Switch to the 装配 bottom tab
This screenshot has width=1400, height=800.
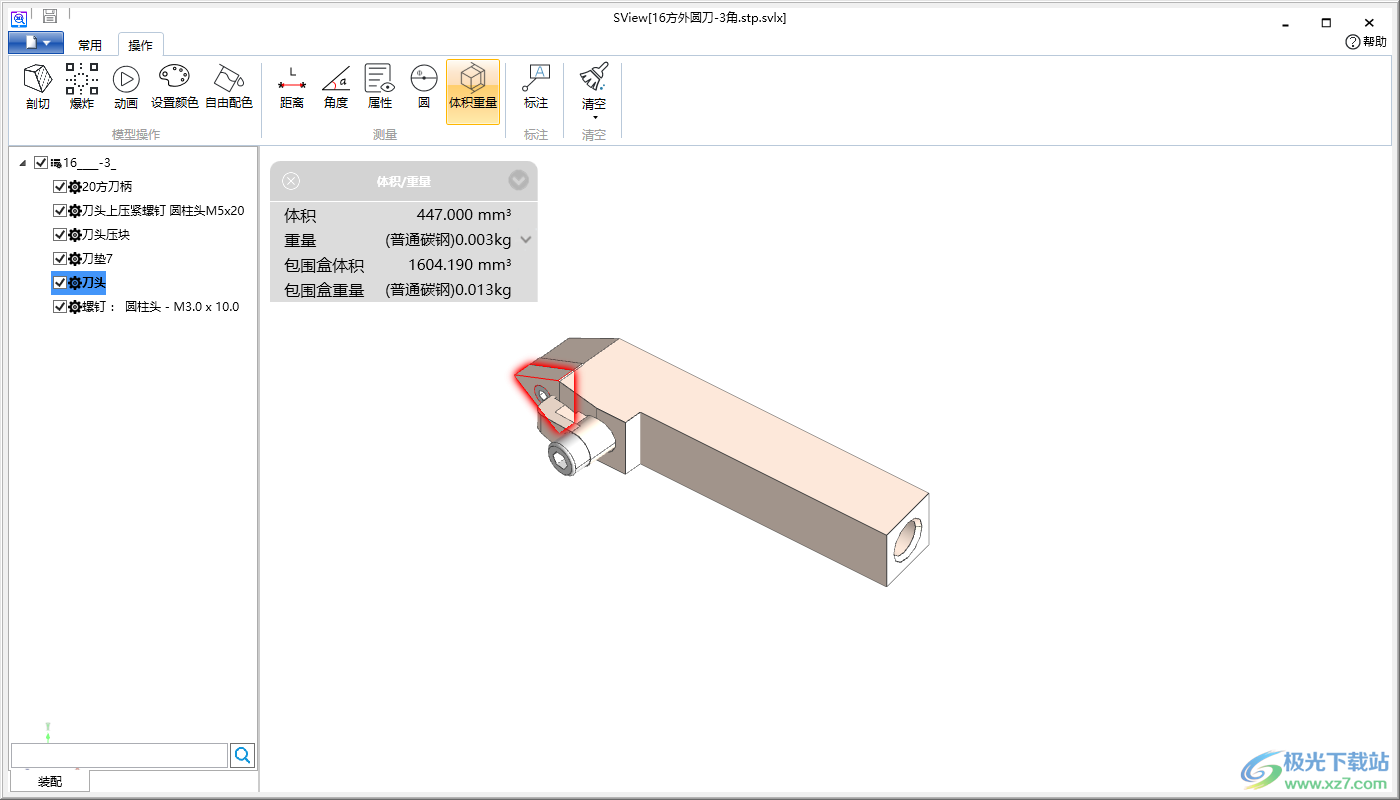point(50,781)
